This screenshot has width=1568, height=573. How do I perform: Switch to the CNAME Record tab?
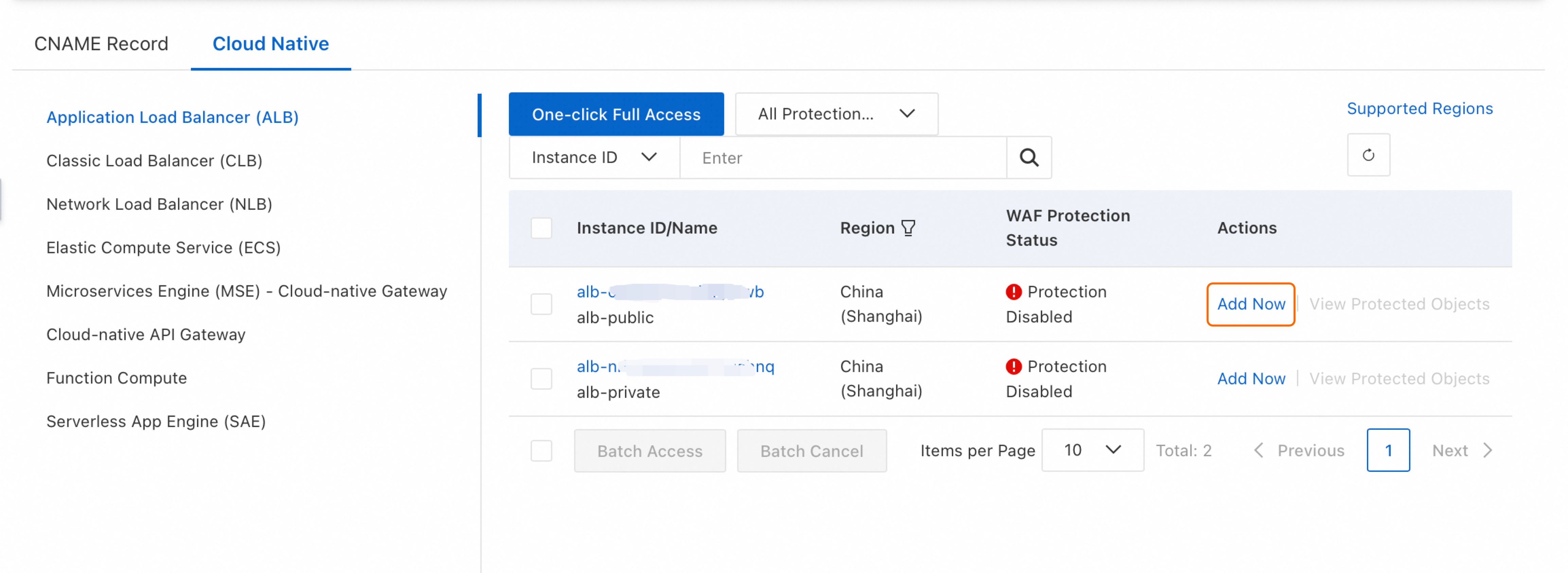click(101, 44)
